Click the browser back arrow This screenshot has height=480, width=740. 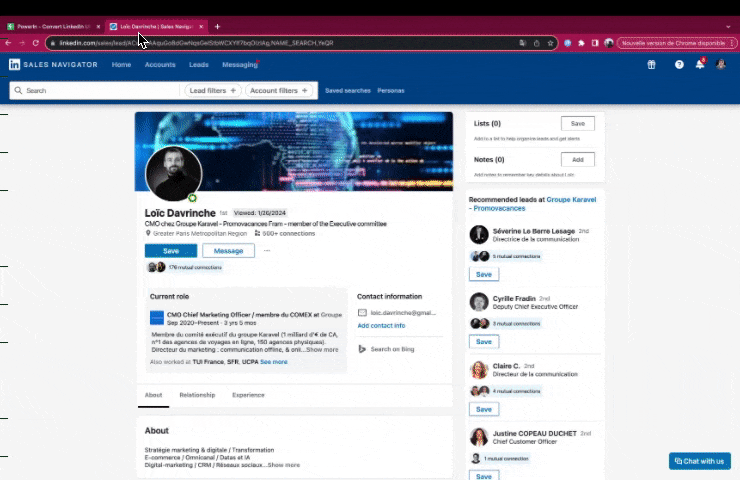click(x=8, y=43)
